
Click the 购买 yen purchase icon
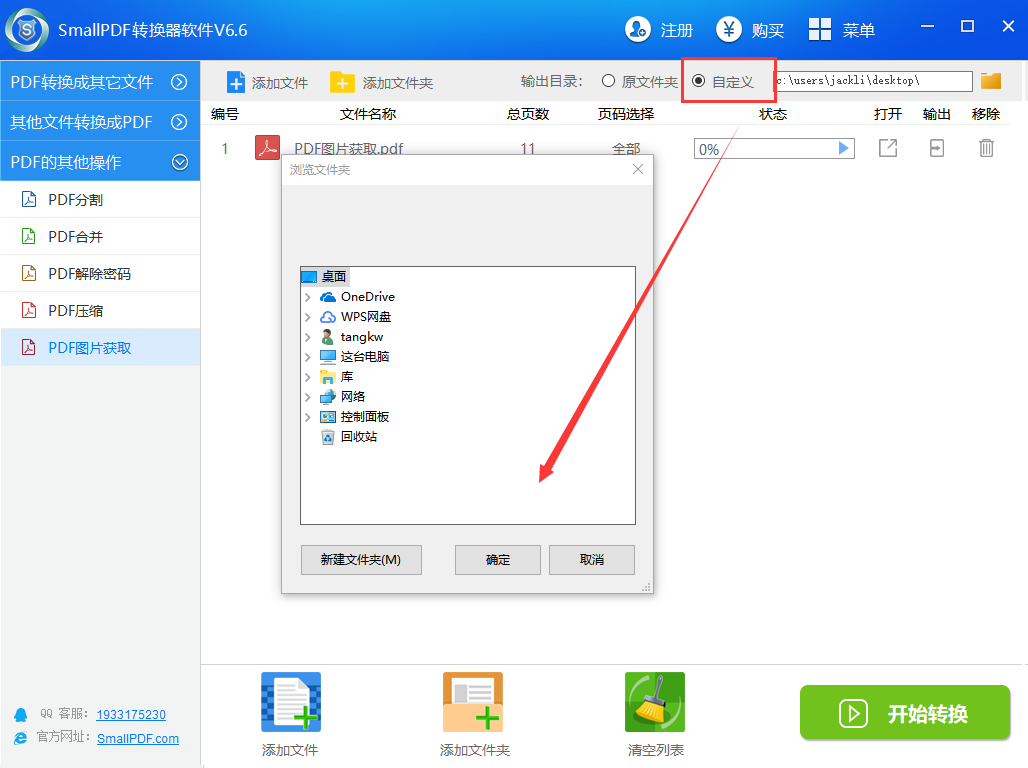pyautogui.click(x=728, y=30)
